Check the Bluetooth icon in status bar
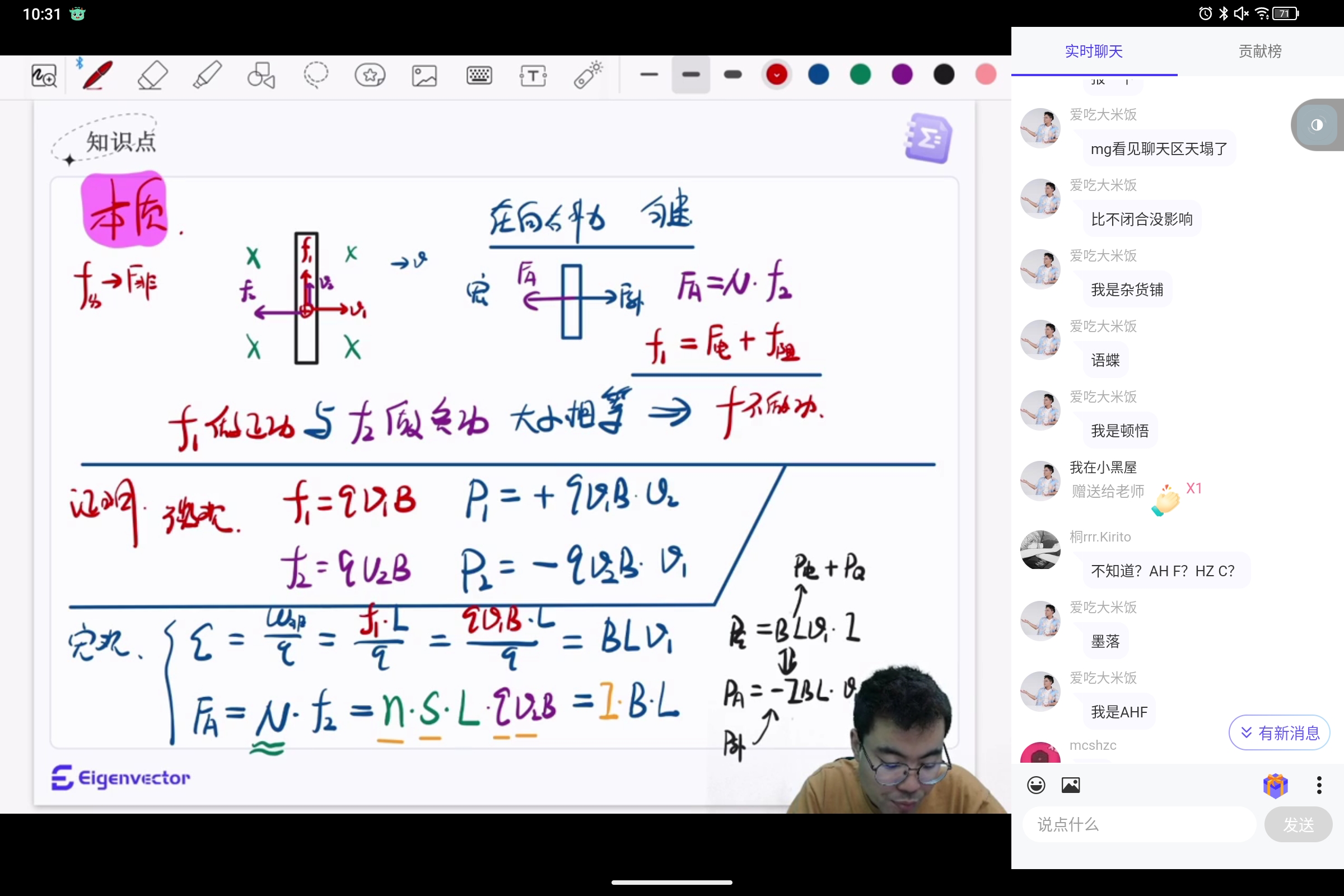 [1224, 13]
